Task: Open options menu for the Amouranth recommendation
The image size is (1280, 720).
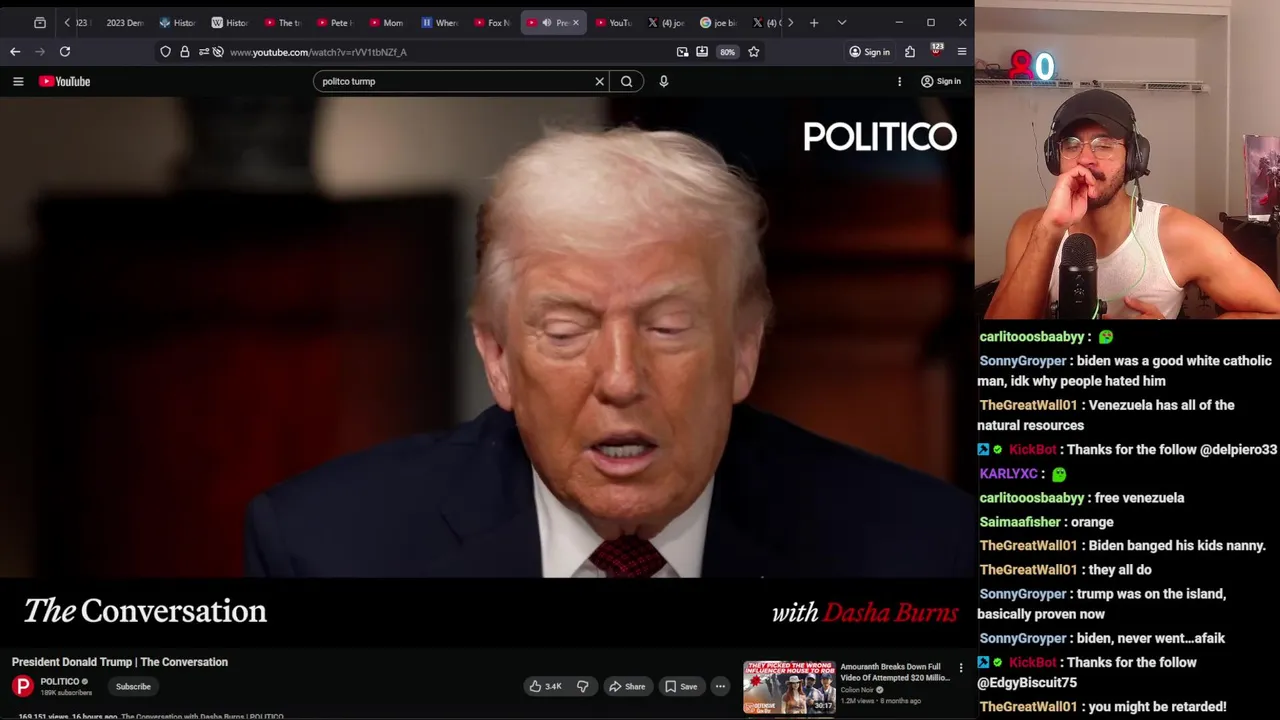Action: [961, 668]
